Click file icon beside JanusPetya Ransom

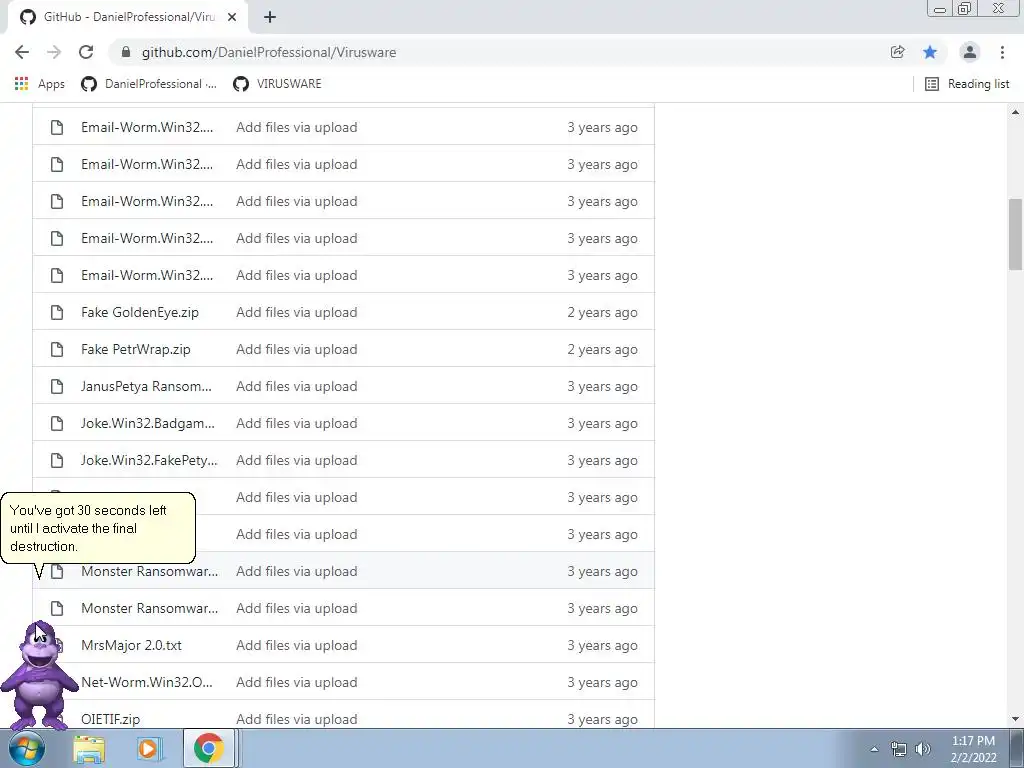(x=57, y=387)
